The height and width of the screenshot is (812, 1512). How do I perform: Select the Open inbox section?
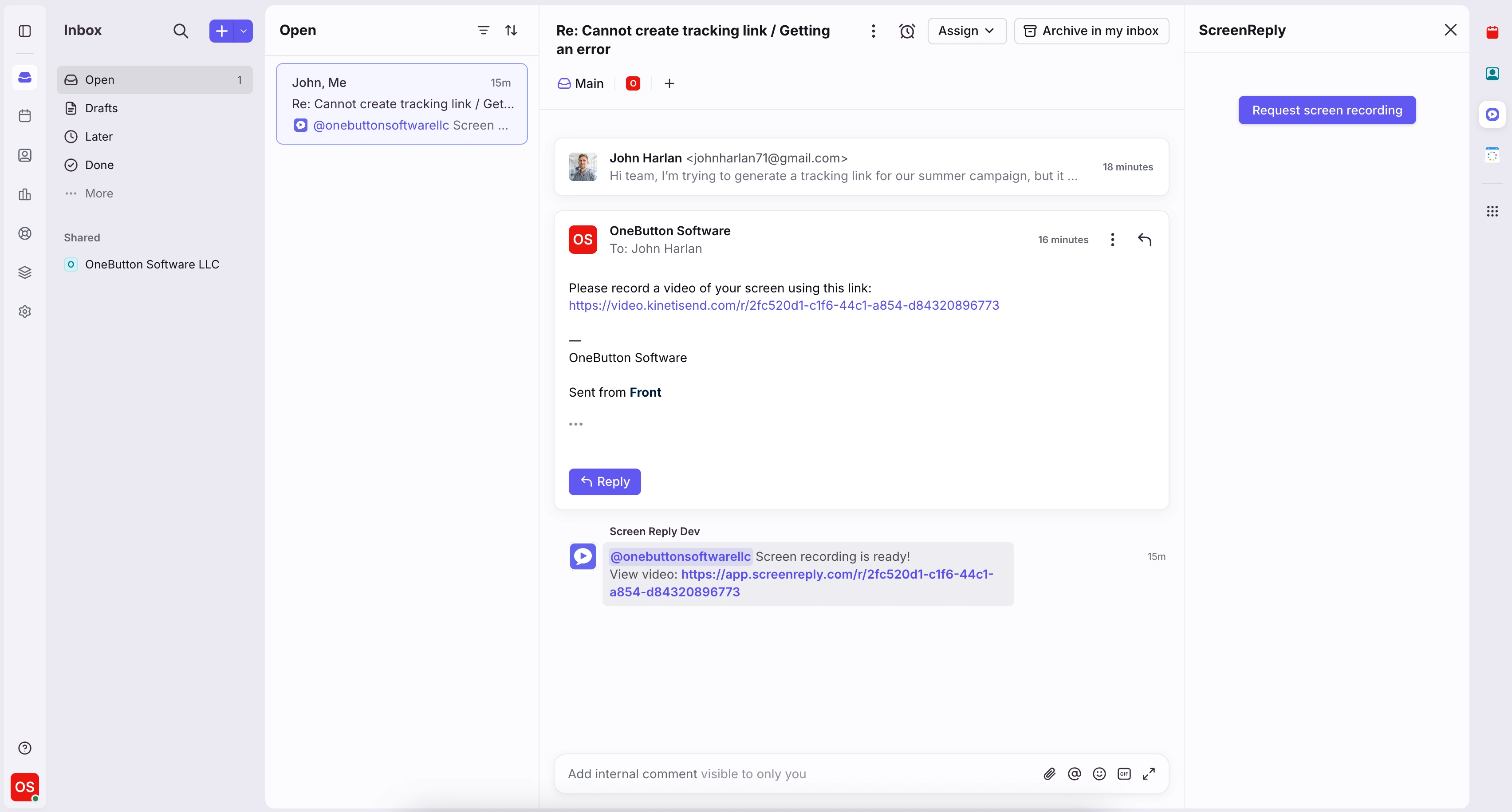point(100,80)
